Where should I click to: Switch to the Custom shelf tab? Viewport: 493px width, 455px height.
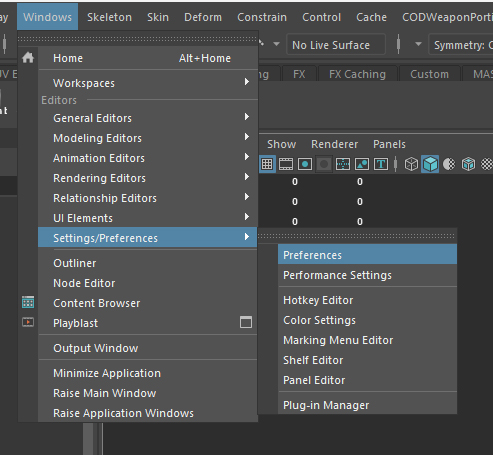[x=429, y=74]
